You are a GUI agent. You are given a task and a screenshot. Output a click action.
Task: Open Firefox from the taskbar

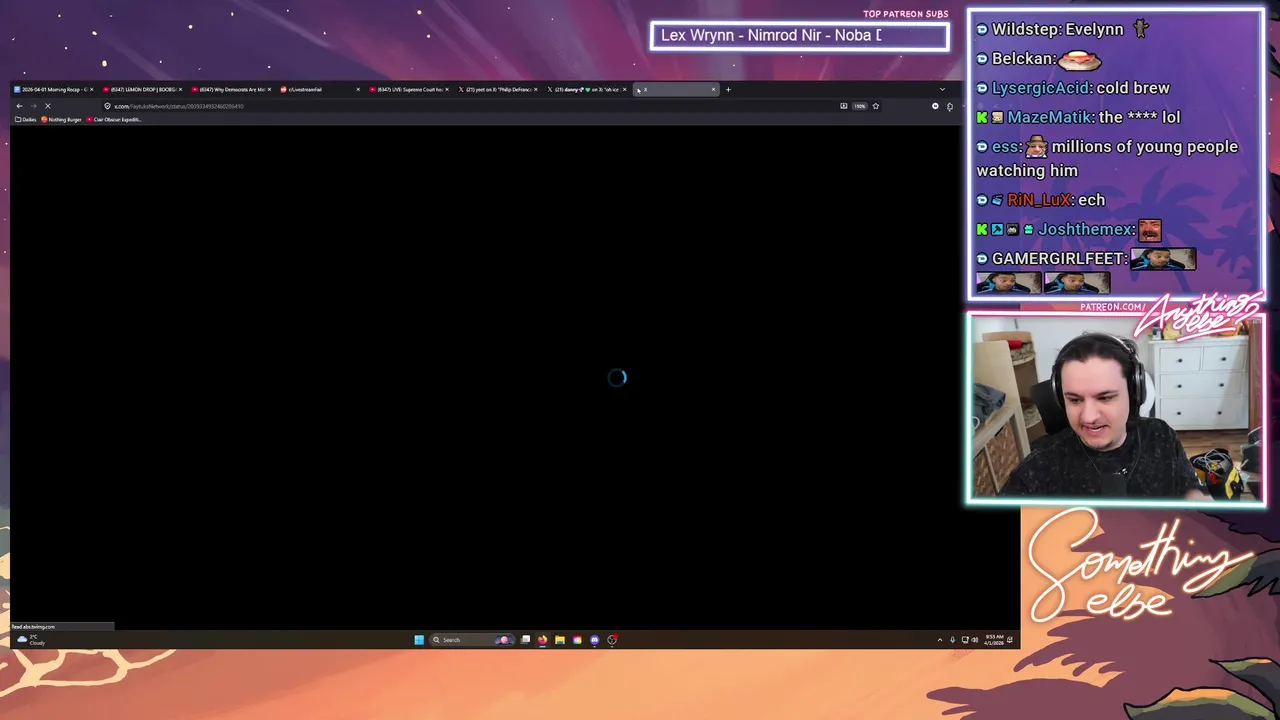[542, 640]
